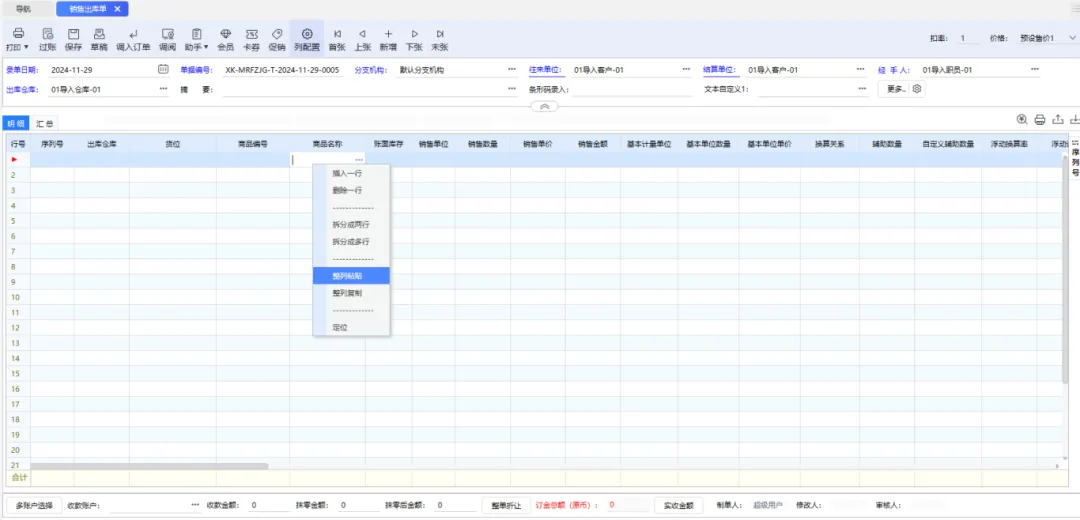Click the zoom magnifier icon above grid
Viewport: 1080px width, 520px height.
(x=1022, y=119)
